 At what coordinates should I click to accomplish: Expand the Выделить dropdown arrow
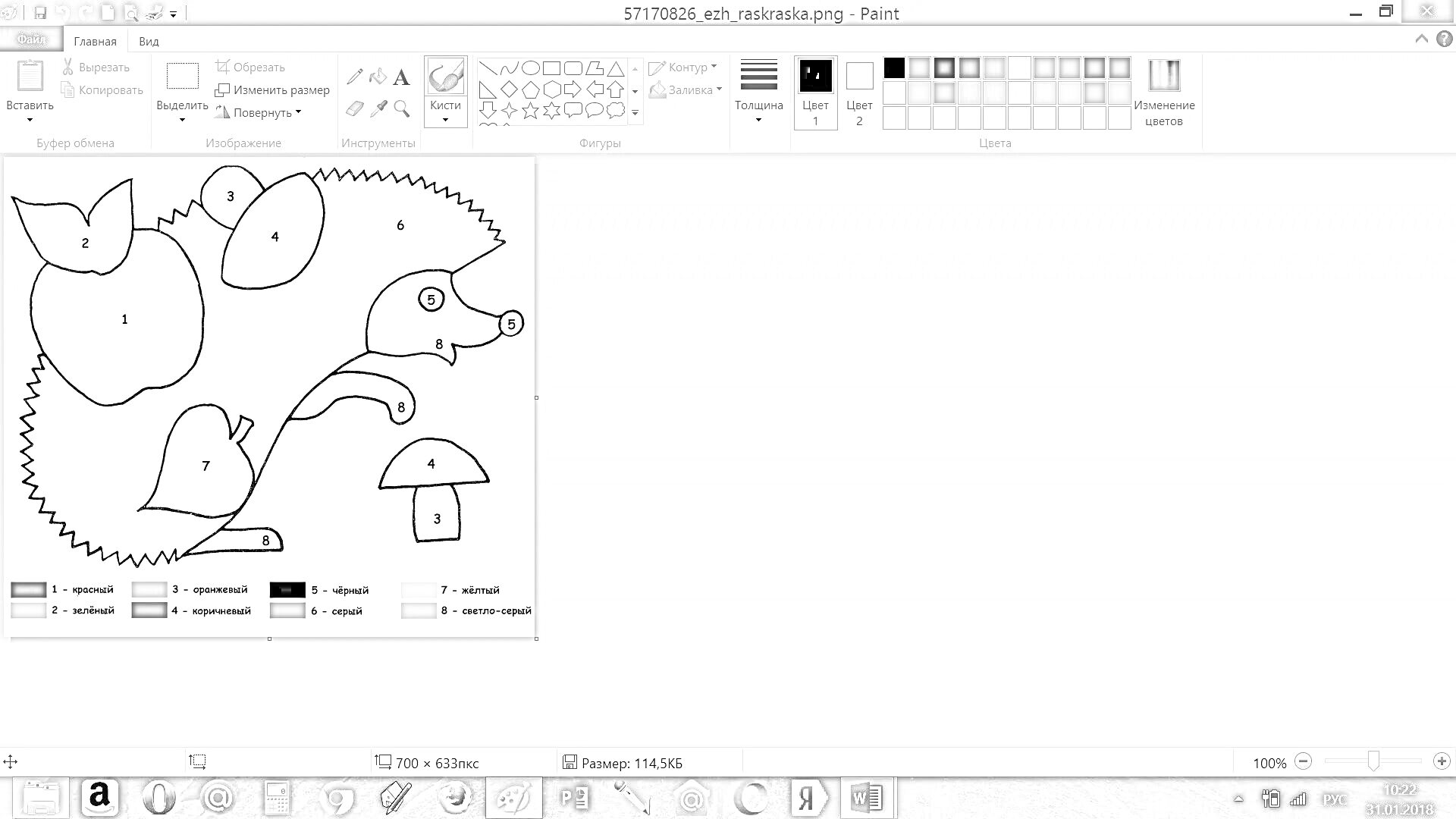[x=182, y=120]
